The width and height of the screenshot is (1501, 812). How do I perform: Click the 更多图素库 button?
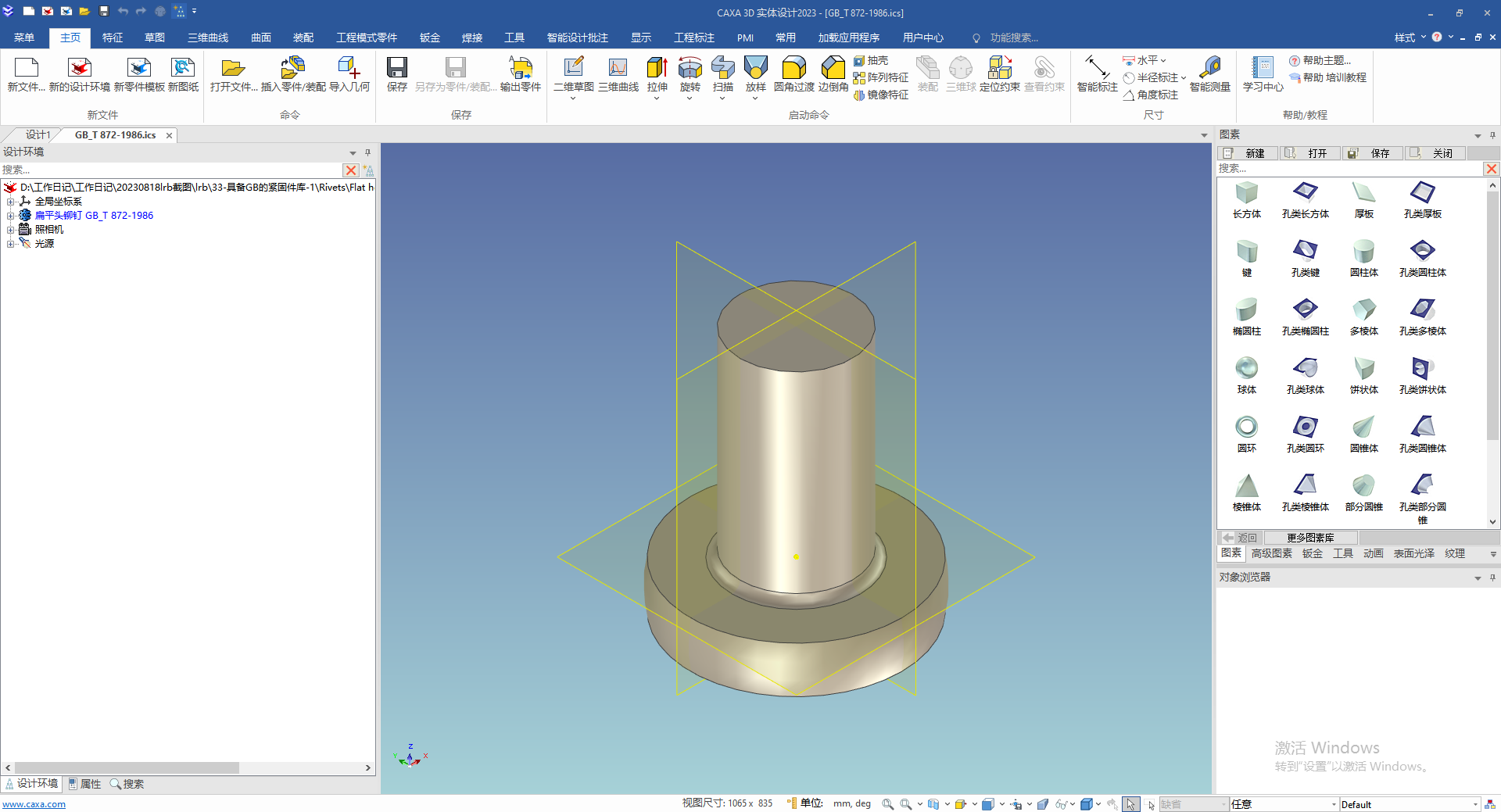[x=1310, y=538]
